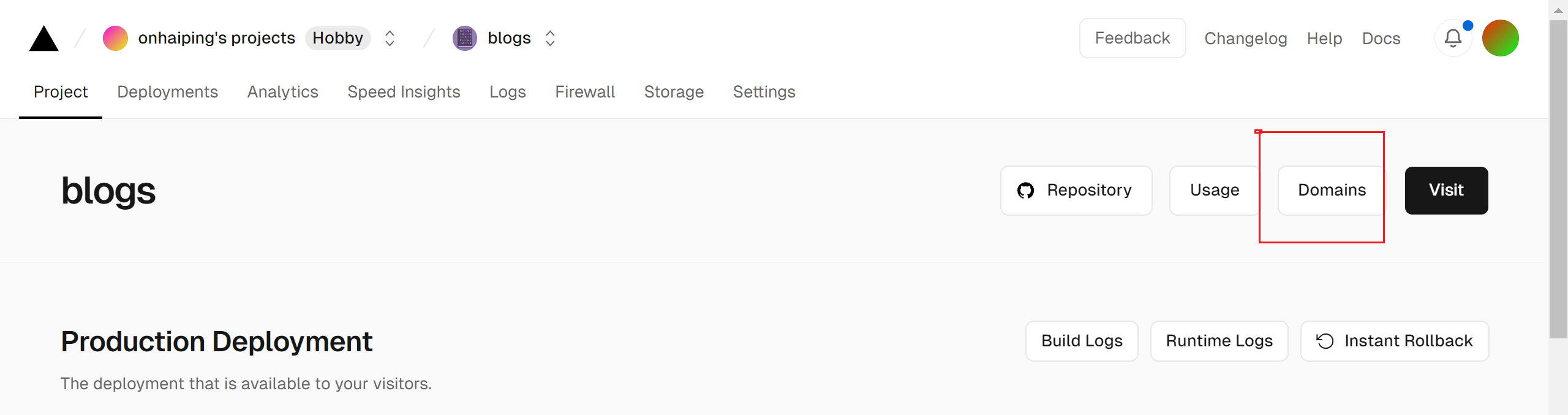Open the Analytics tab
This screenshot has width=1568, height=415.
pyautogui.click(x=282, y=92)
